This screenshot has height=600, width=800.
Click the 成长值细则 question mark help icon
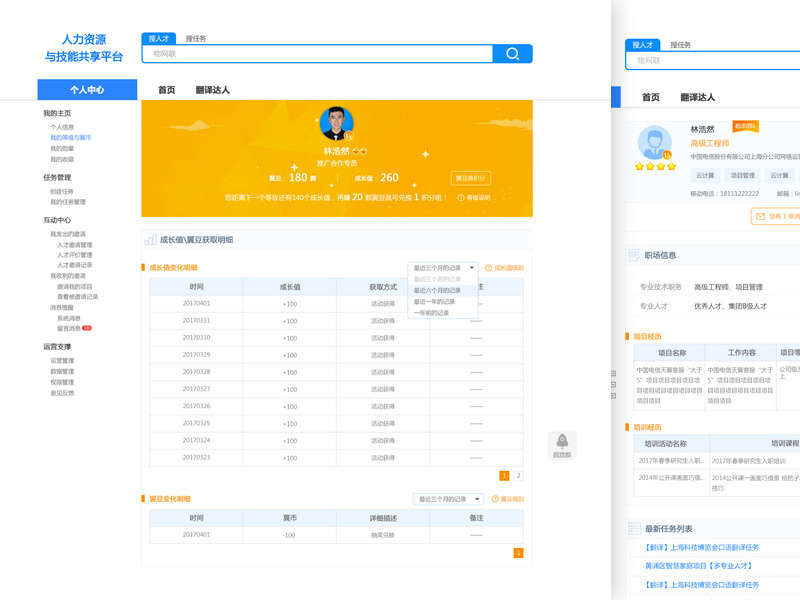pos(488,268)
